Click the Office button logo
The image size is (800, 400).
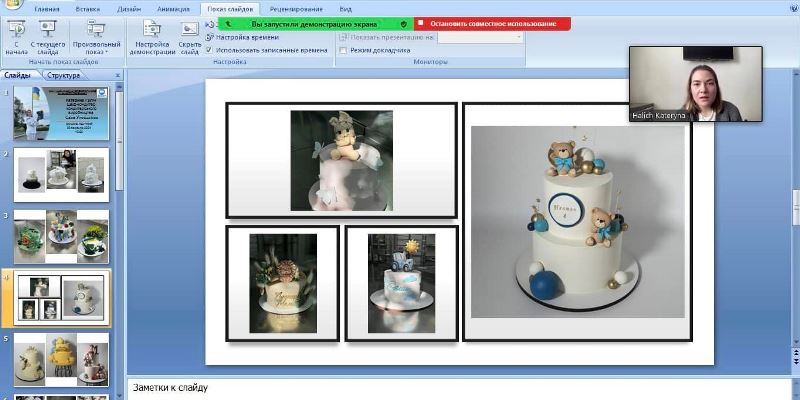(11, 4)
